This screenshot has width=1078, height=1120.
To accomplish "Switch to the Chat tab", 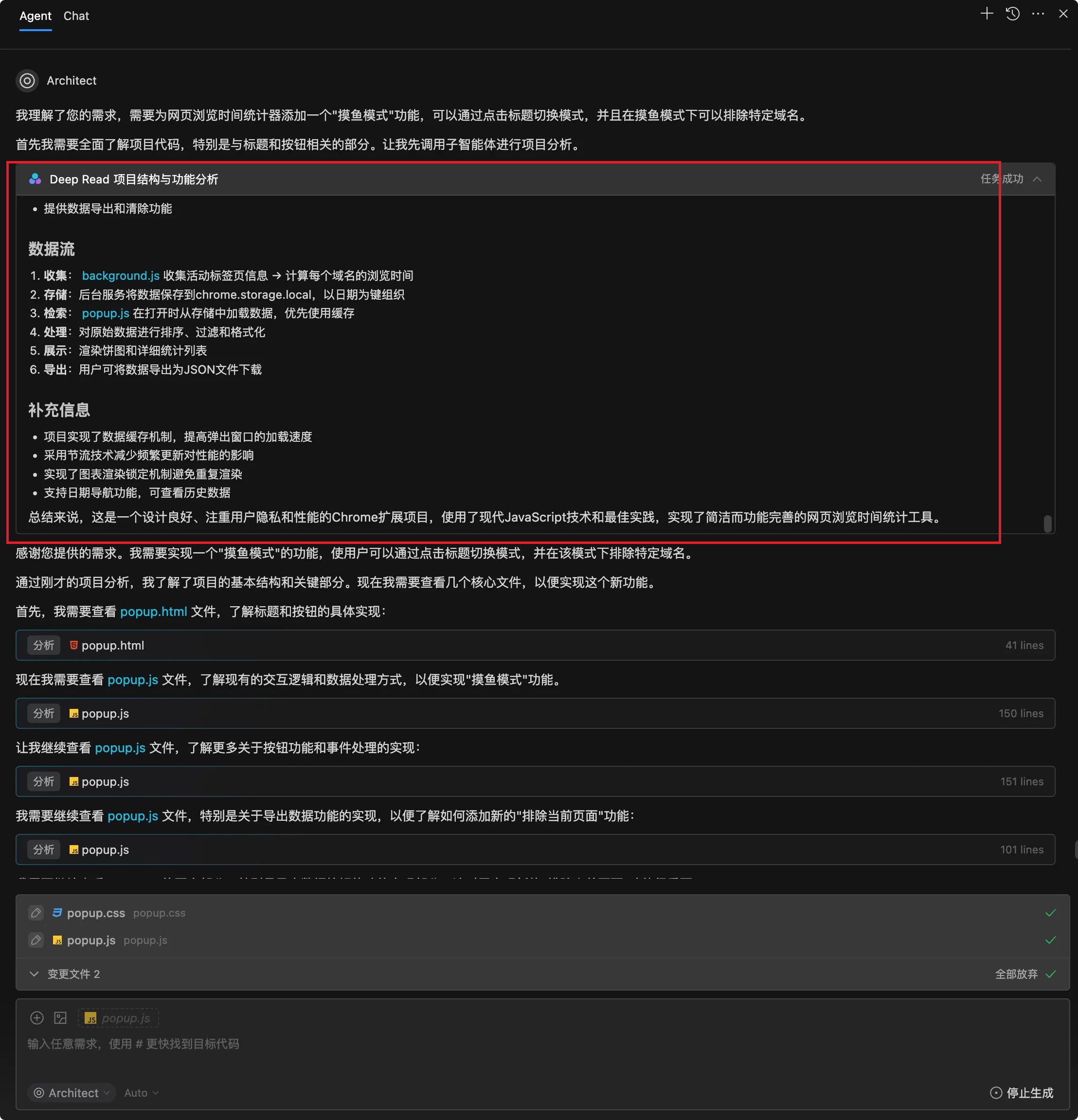I will 76,16.
